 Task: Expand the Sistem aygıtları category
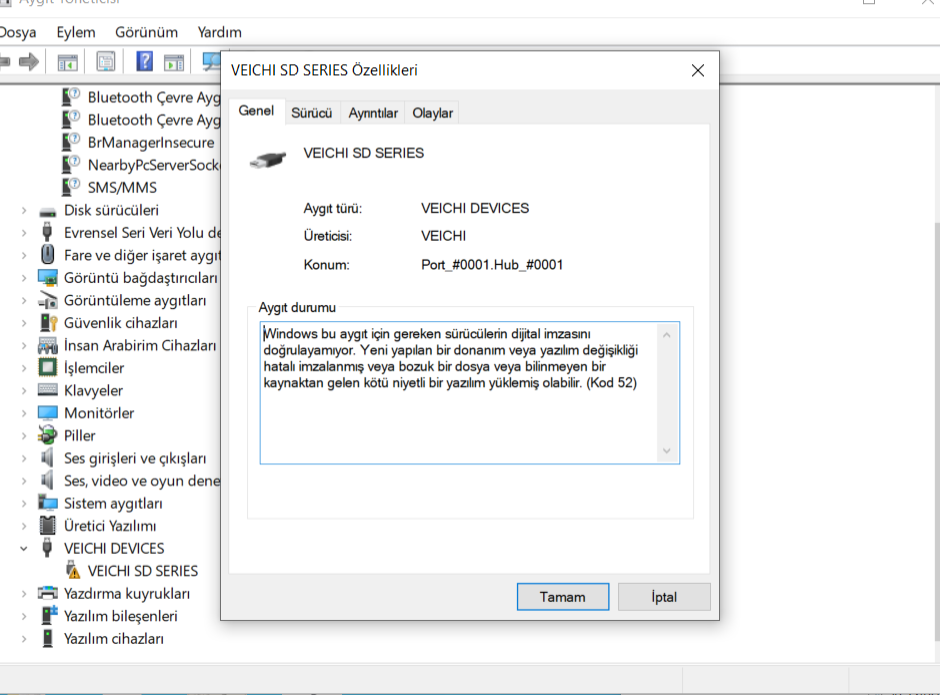click(x=24, y=503)
